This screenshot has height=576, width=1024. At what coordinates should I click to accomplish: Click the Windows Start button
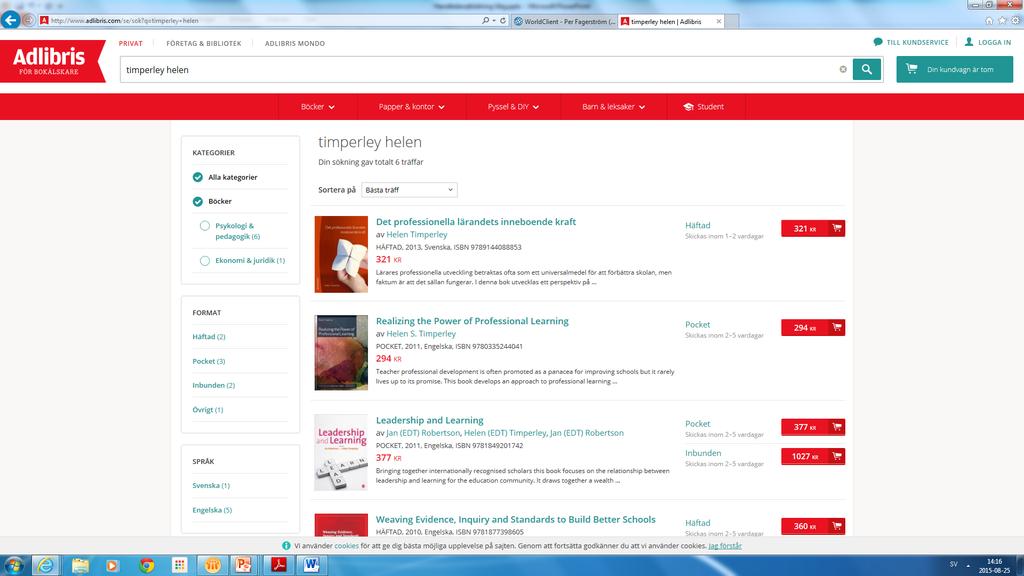point(14,565)
